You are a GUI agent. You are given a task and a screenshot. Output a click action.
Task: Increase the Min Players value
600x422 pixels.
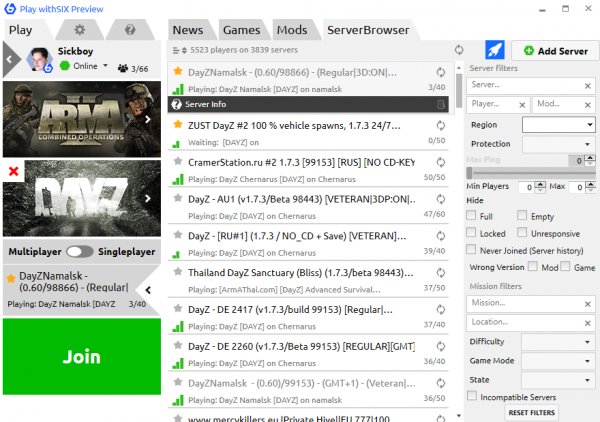tap(540, 184)
